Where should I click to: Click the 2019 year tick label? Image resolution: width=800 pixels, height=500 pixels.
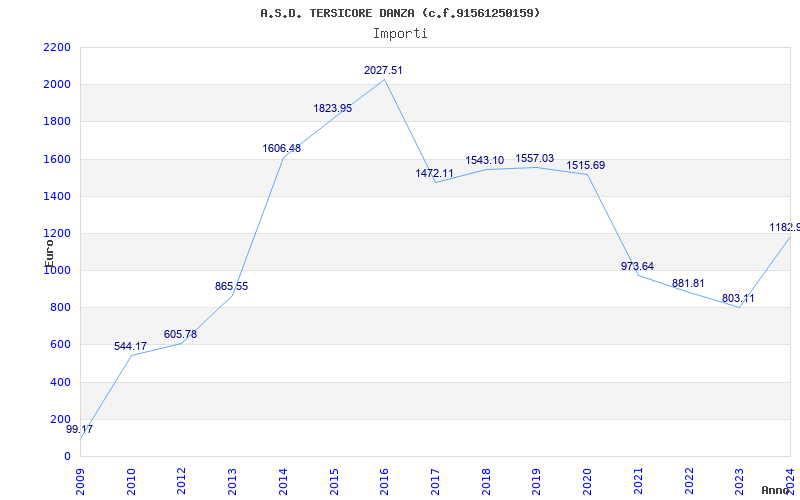537,482
